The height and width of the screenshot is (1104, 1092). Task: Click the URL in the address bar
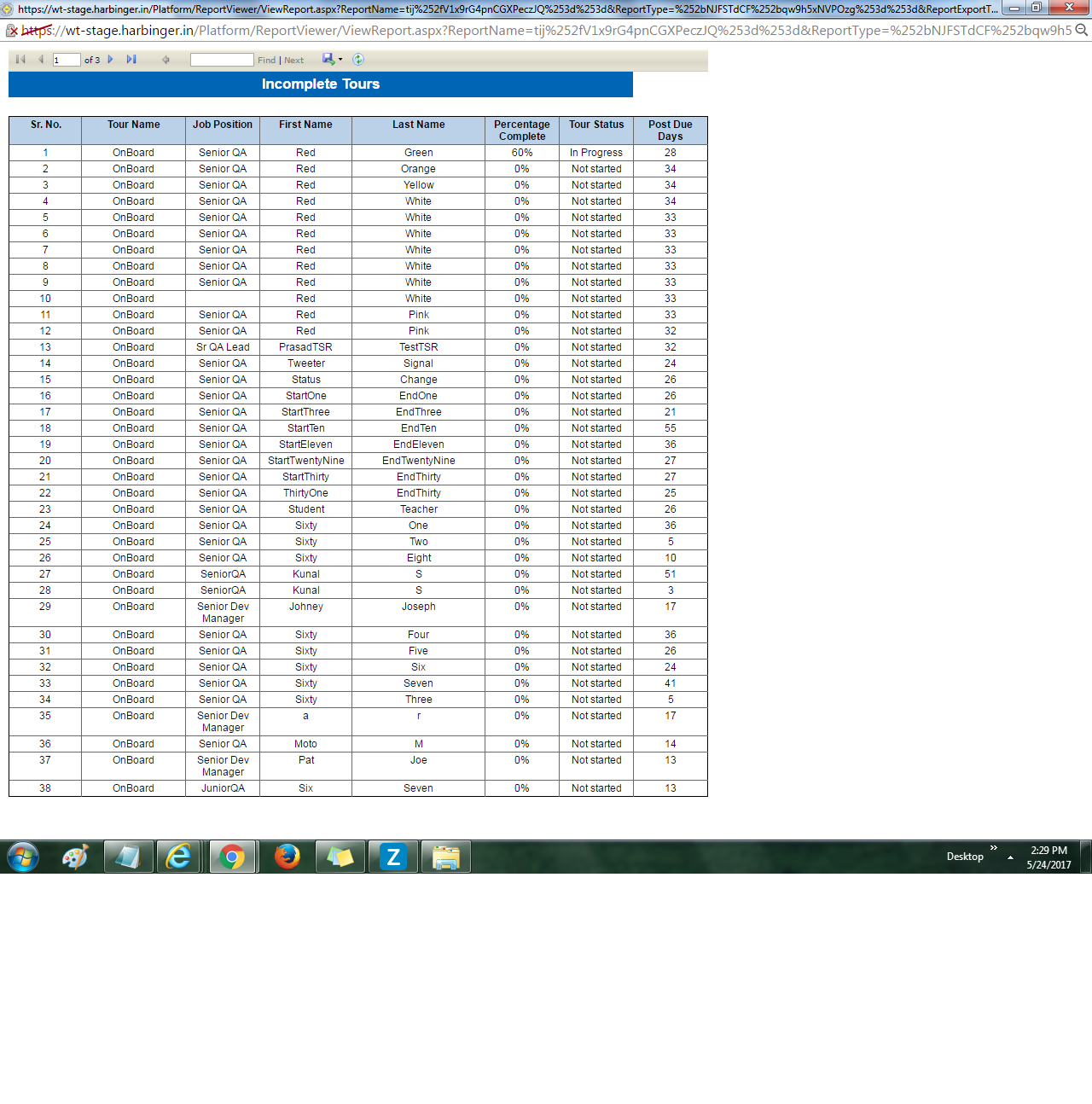pos(546,31)
